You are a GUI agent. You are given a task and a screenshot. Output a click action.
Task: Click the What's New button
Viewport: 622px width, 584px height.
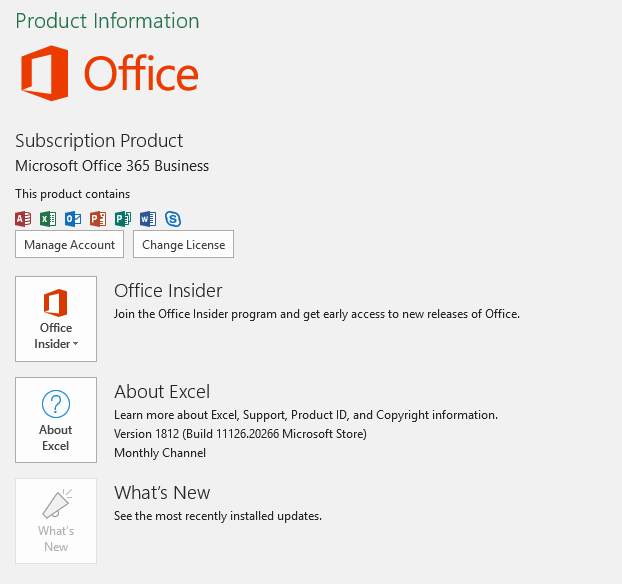point(56,521)
